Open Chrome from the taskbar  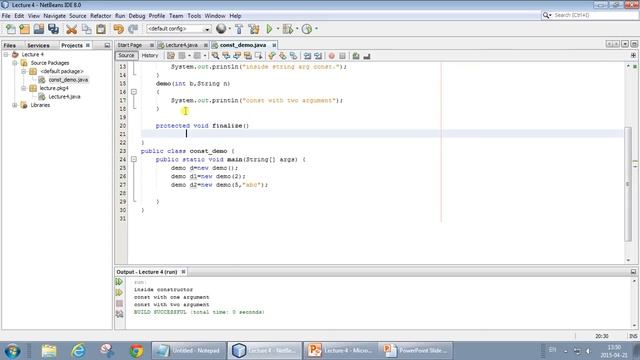(x=136, y=351)
